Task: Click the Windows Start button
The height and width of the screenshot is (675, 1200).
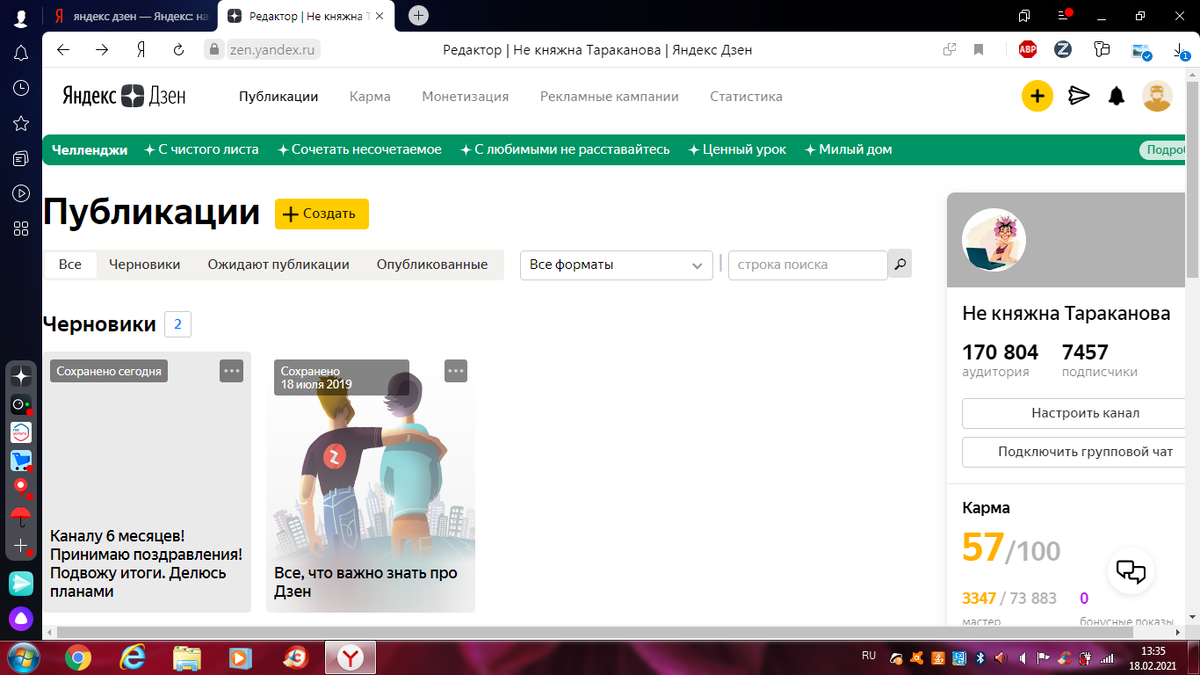Action: point(22,657)
